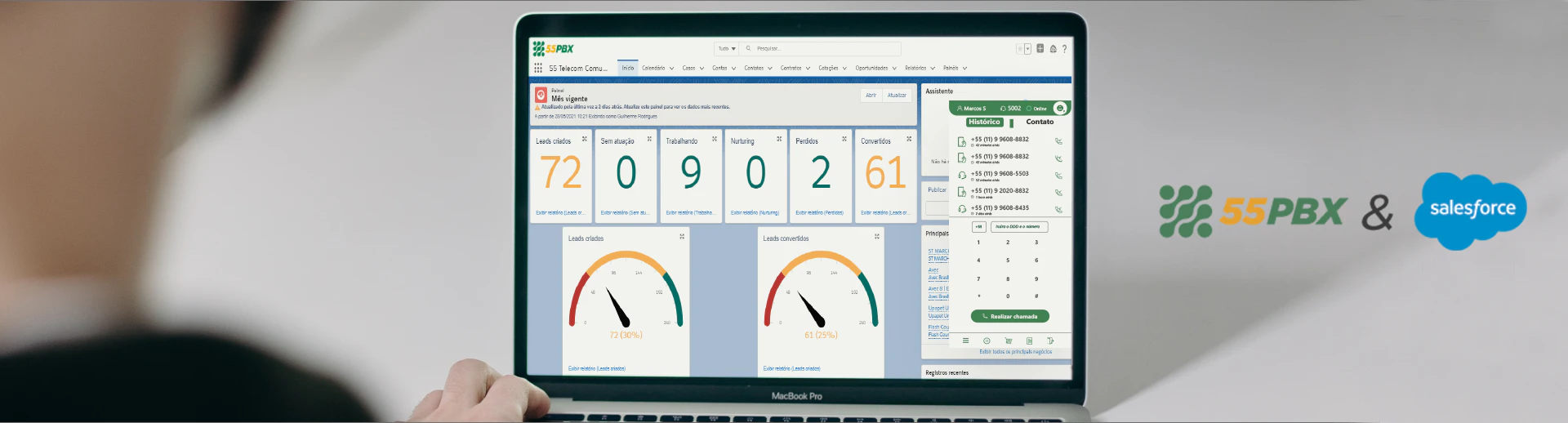Image resolution: width=1568 pixels, height=423 pixels.
Task: Click the DDD and number input field
Action: click(1018, 226)
